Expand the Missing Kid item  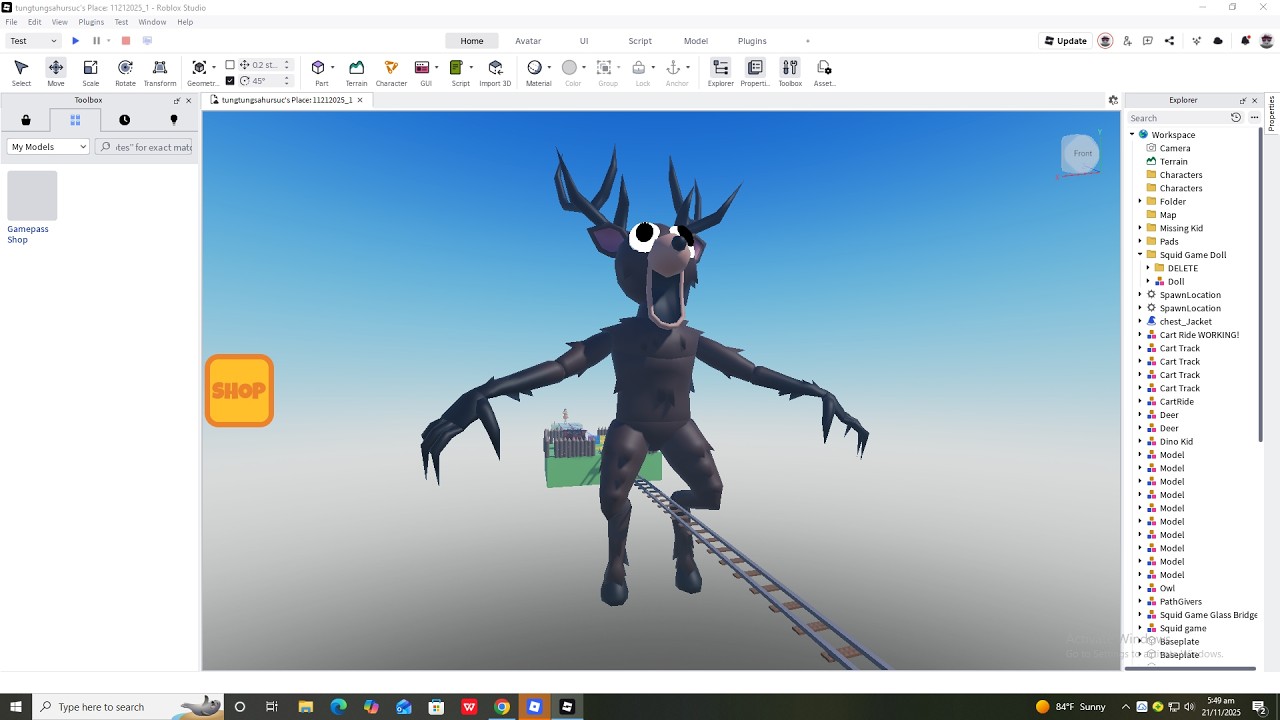pos(1140,228)
